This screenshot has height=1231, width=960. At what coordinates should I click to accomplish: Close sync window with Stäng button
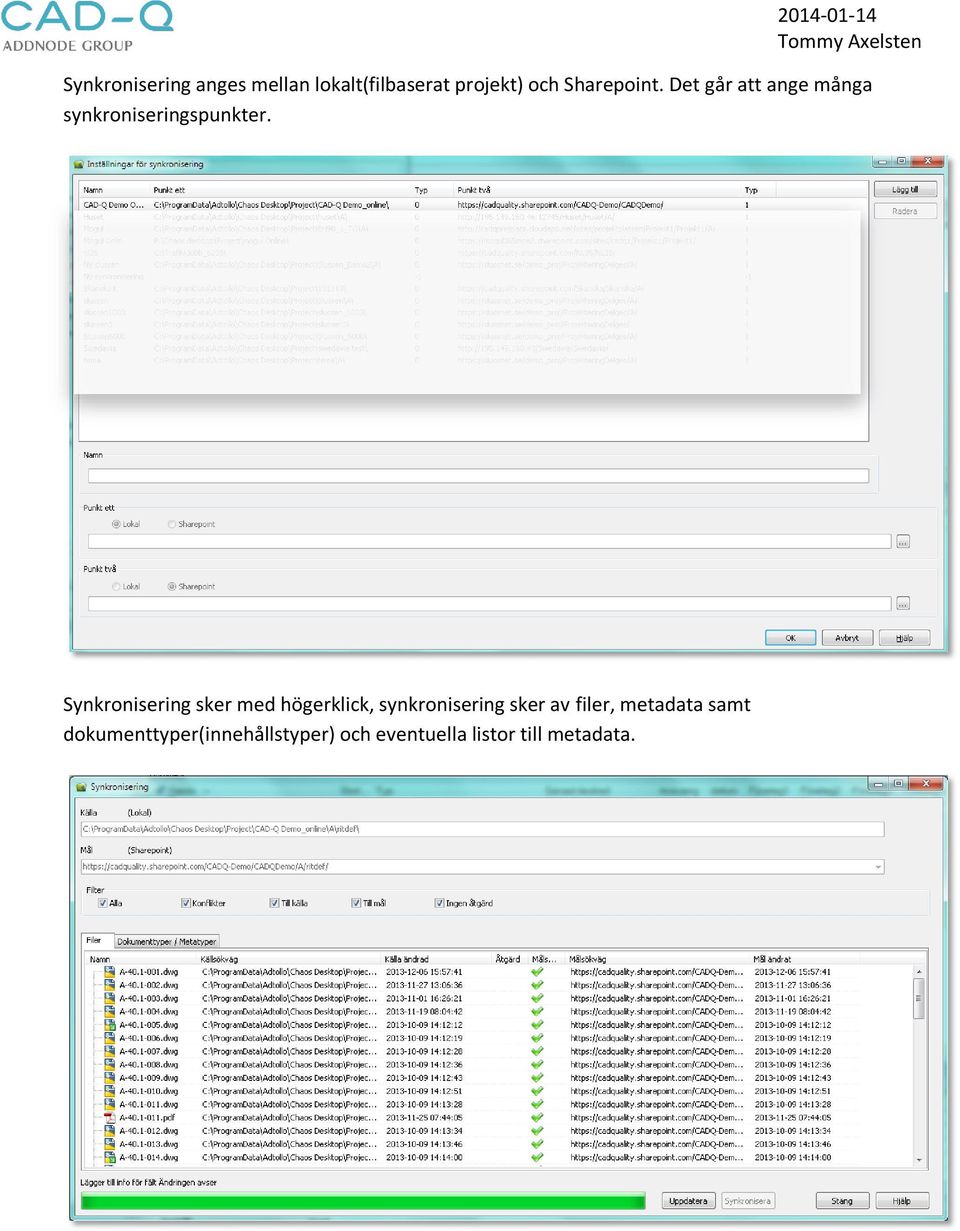(842, 1201)
